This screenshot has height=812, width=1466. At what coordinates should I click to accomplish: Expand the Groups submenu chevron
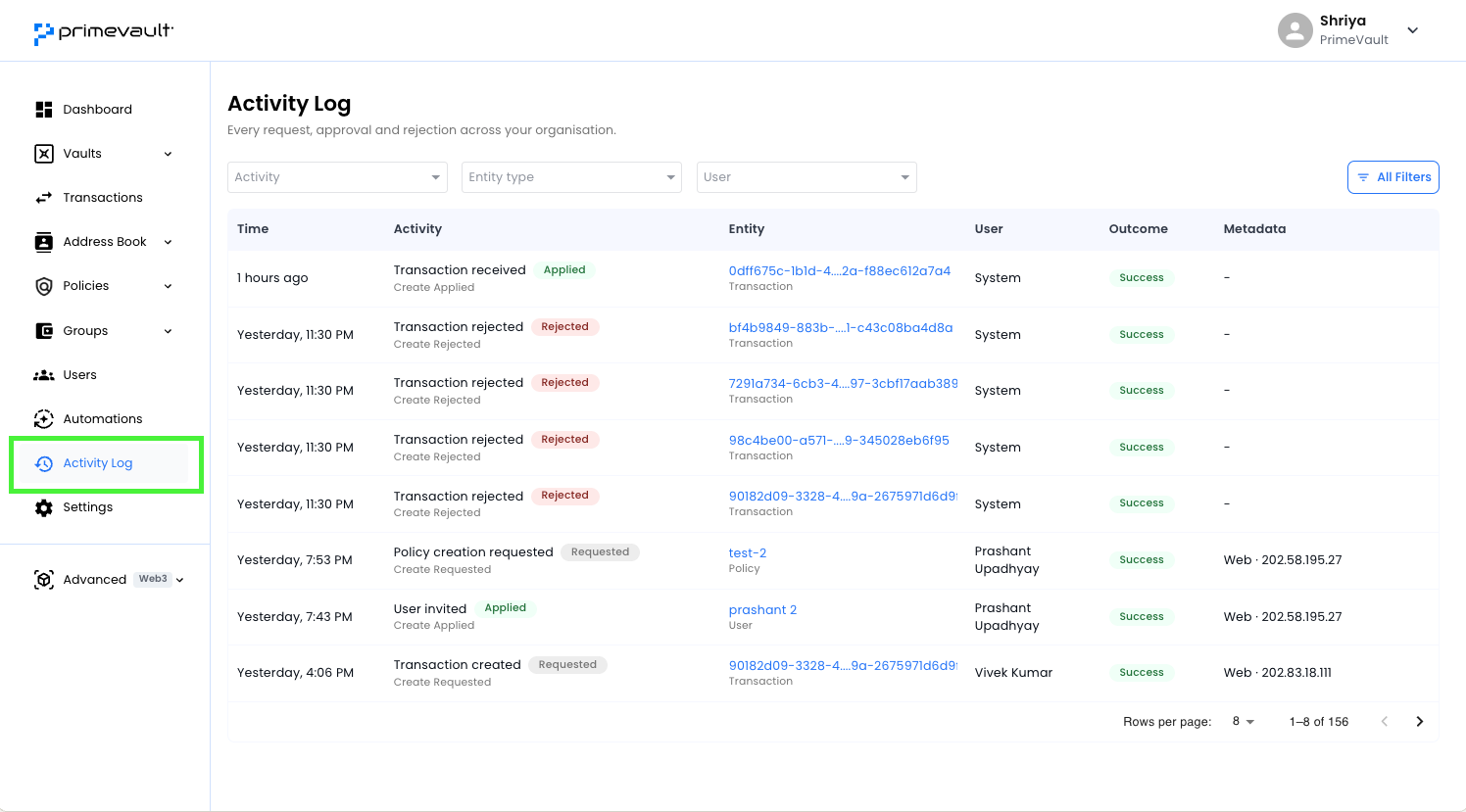(168, 331)
